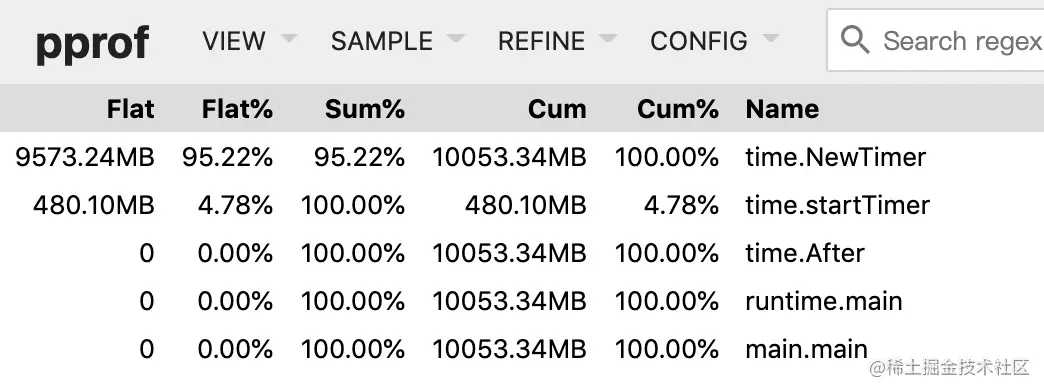Viewport: 1044px width, 392px height.
Task: Select the runtime.main row
Action: 522,301
